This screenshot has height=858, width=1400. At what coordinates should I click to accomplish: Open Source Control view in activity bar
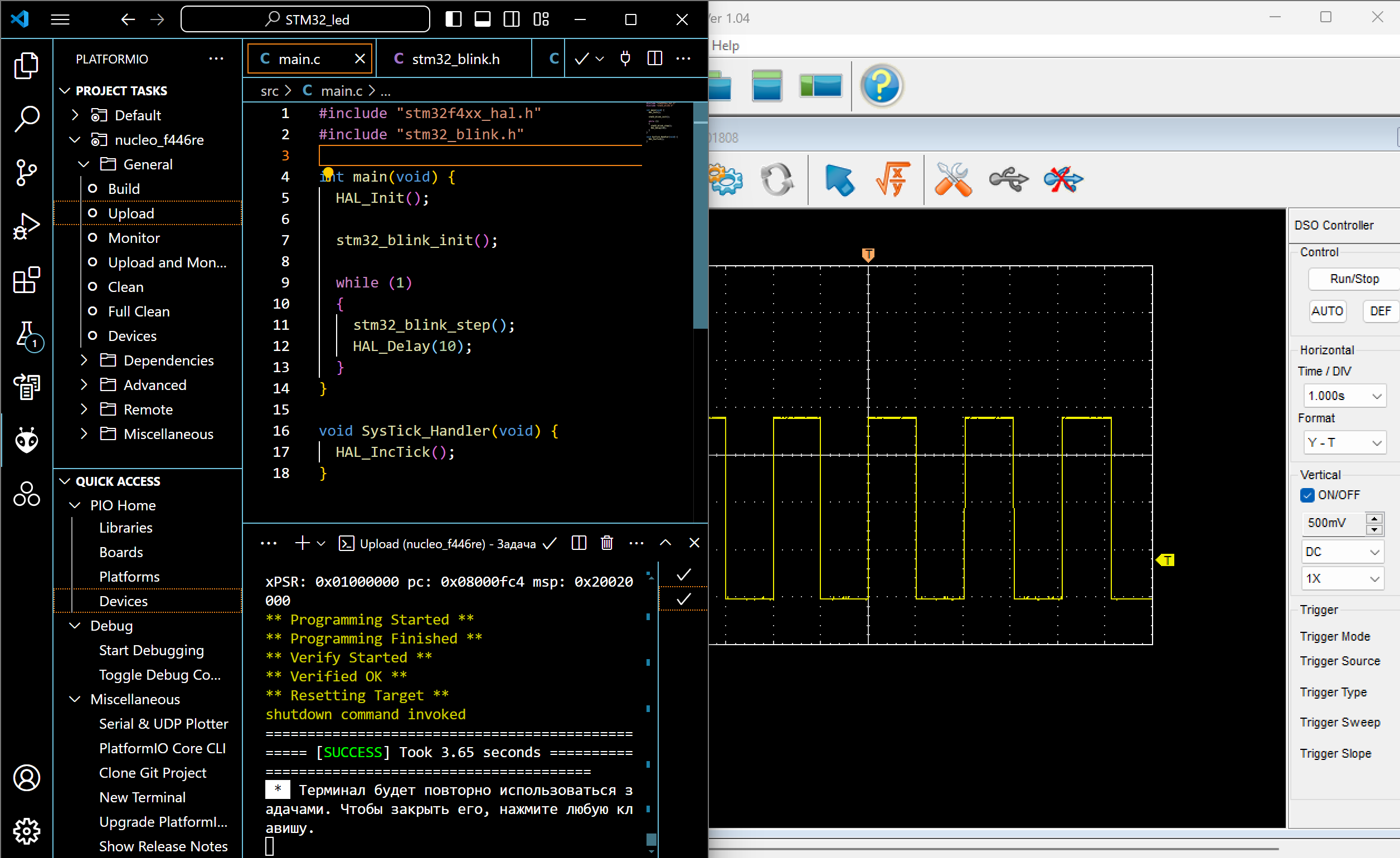pyautogui.click(x=26, y=173)
